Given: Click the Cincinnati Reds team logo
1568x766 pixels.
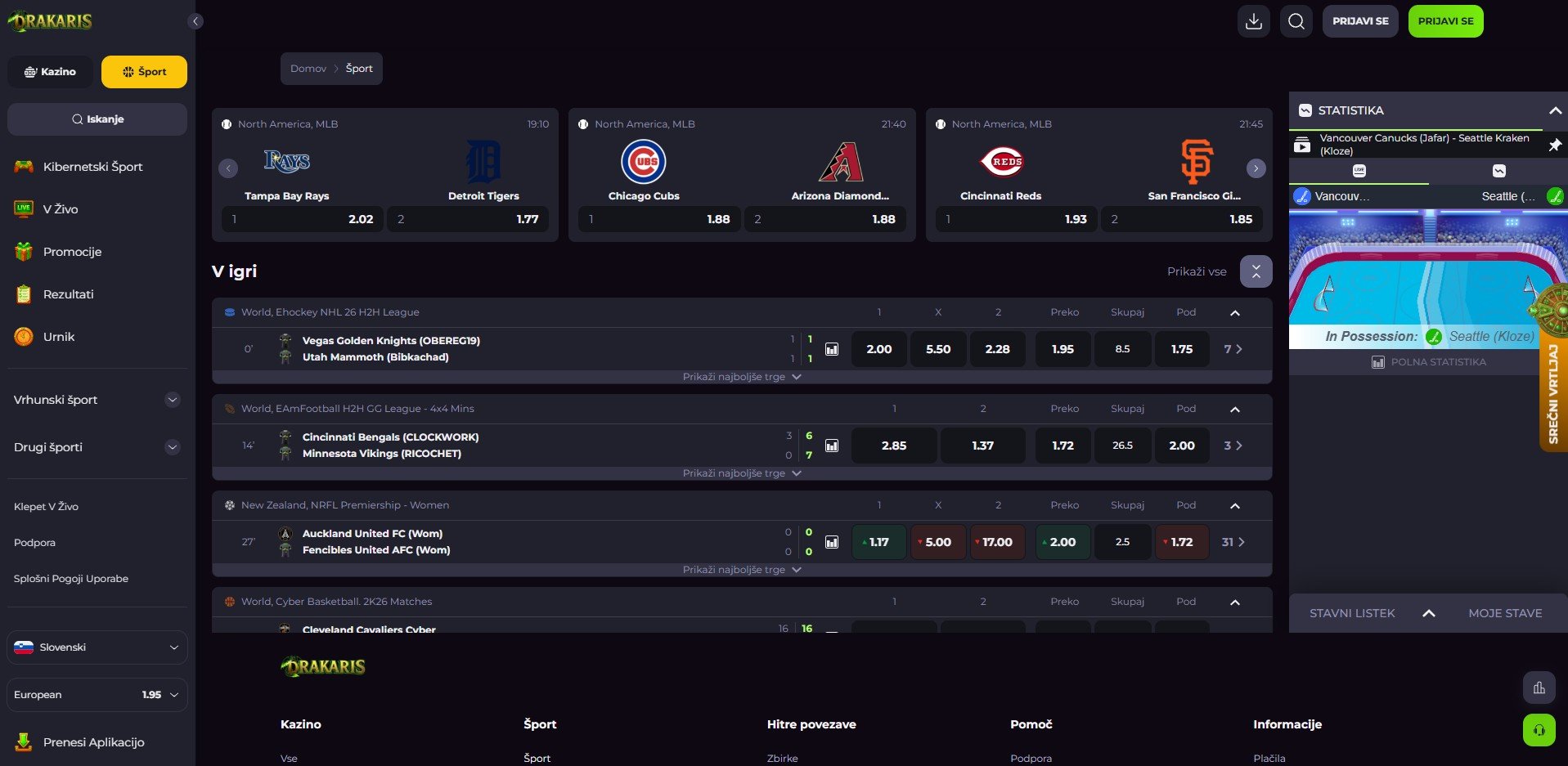Looking at the screenshot, I should (x=1001, y=162).
